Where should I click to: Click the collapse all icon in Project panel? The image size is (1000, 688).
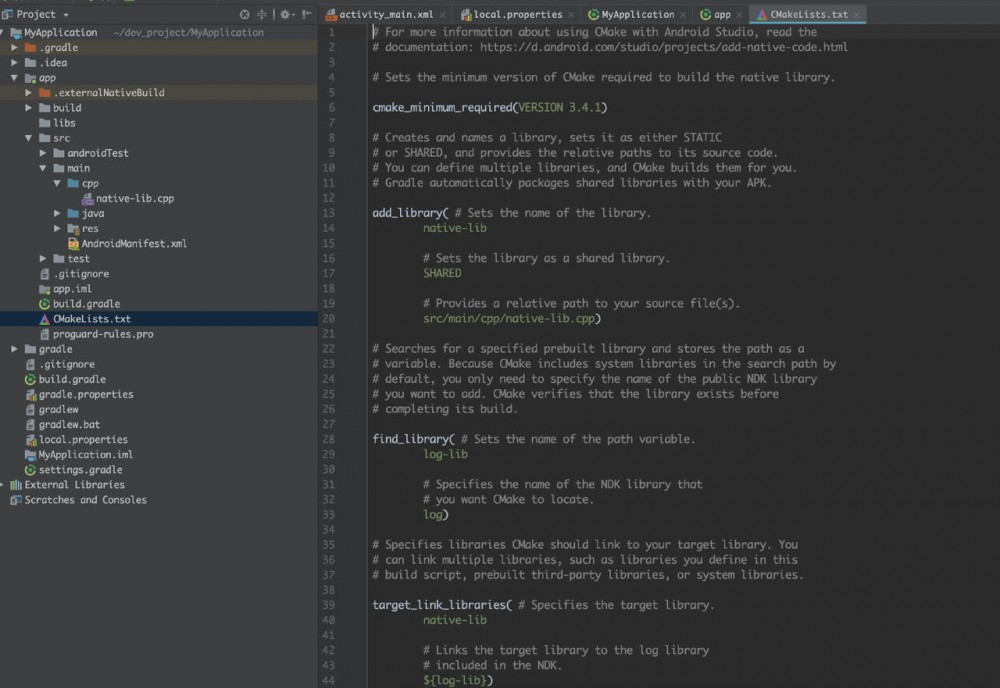pos(263,15)
